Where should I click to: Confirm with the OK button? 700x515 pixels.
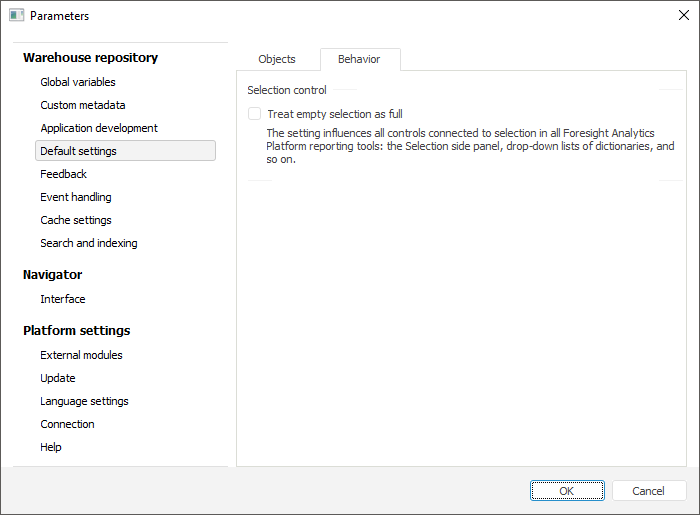click(567, 491)
